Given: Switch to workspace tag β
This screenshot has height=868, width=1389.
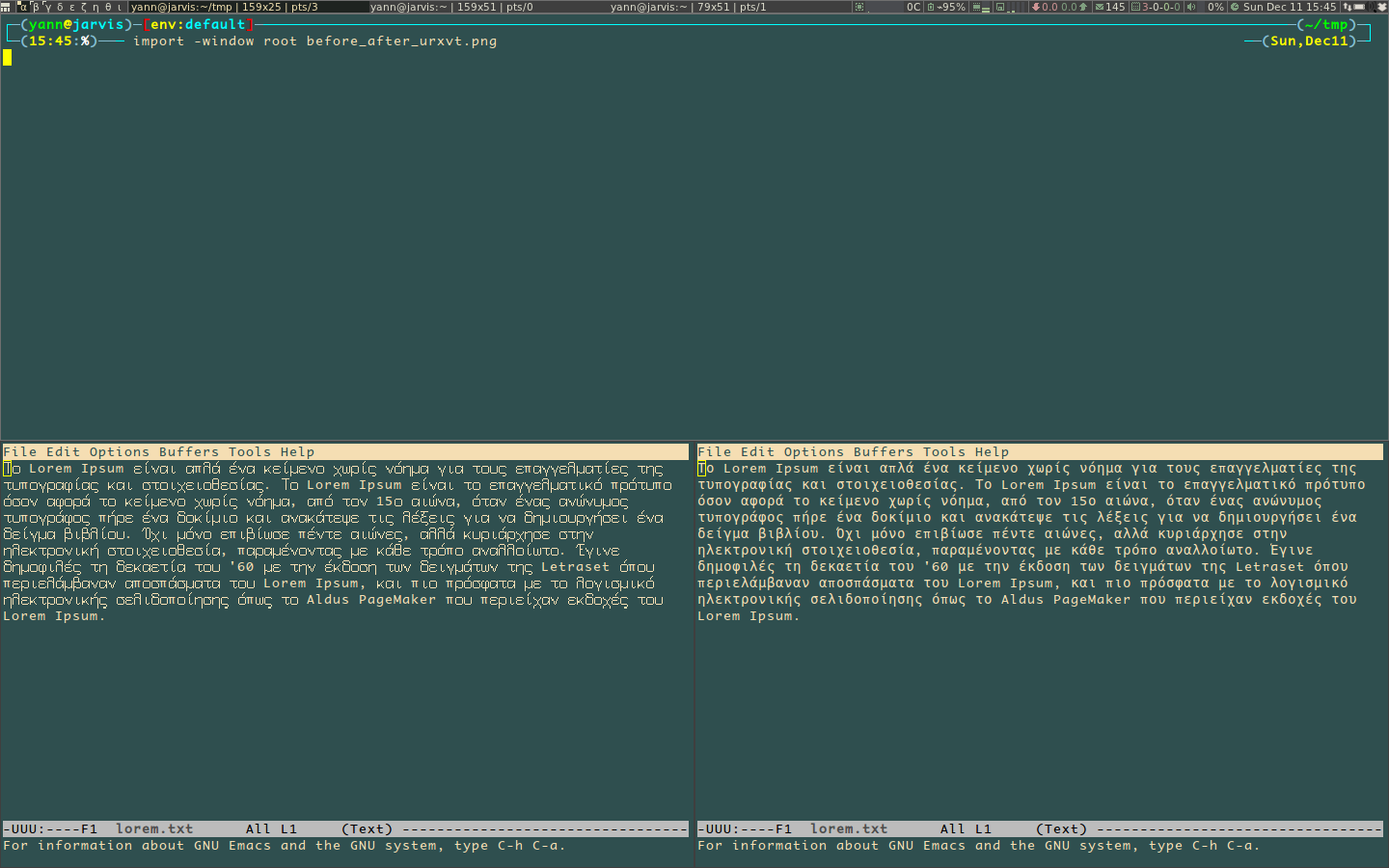Looking at the screenshot, I should point(36,7).
